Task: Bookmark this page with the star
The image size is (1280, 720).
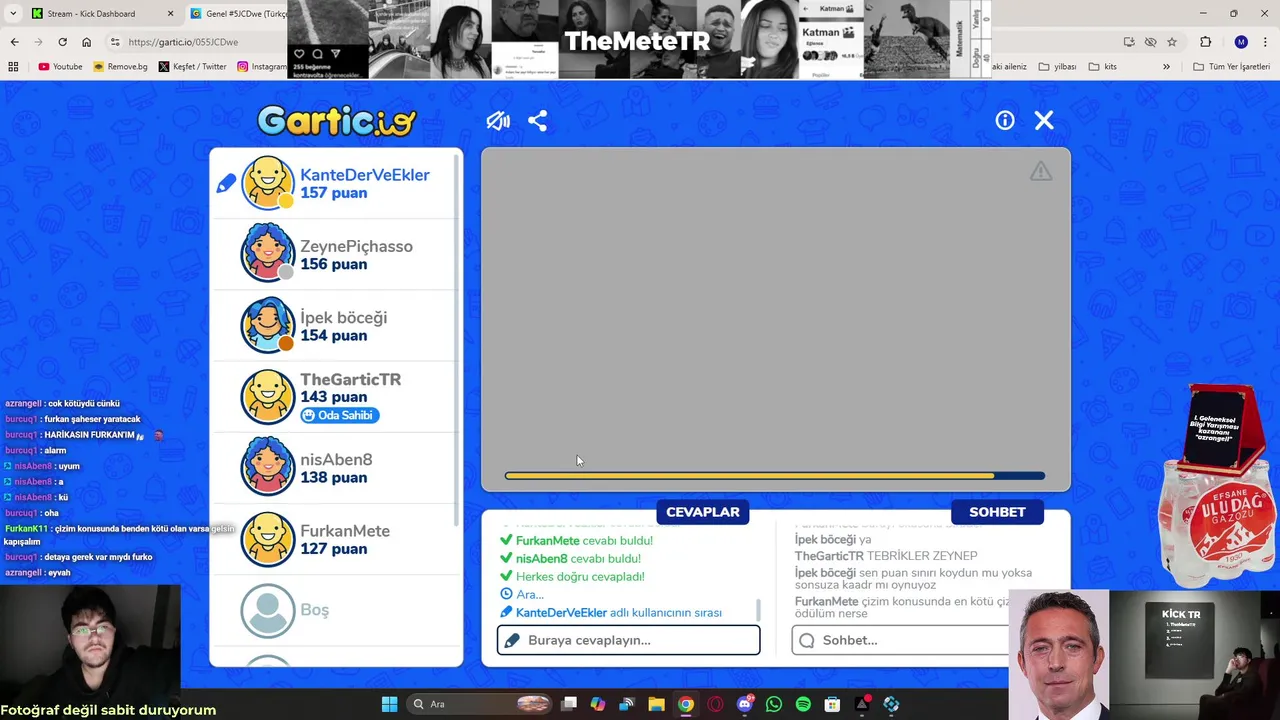Action: (x=1172, y=42)
